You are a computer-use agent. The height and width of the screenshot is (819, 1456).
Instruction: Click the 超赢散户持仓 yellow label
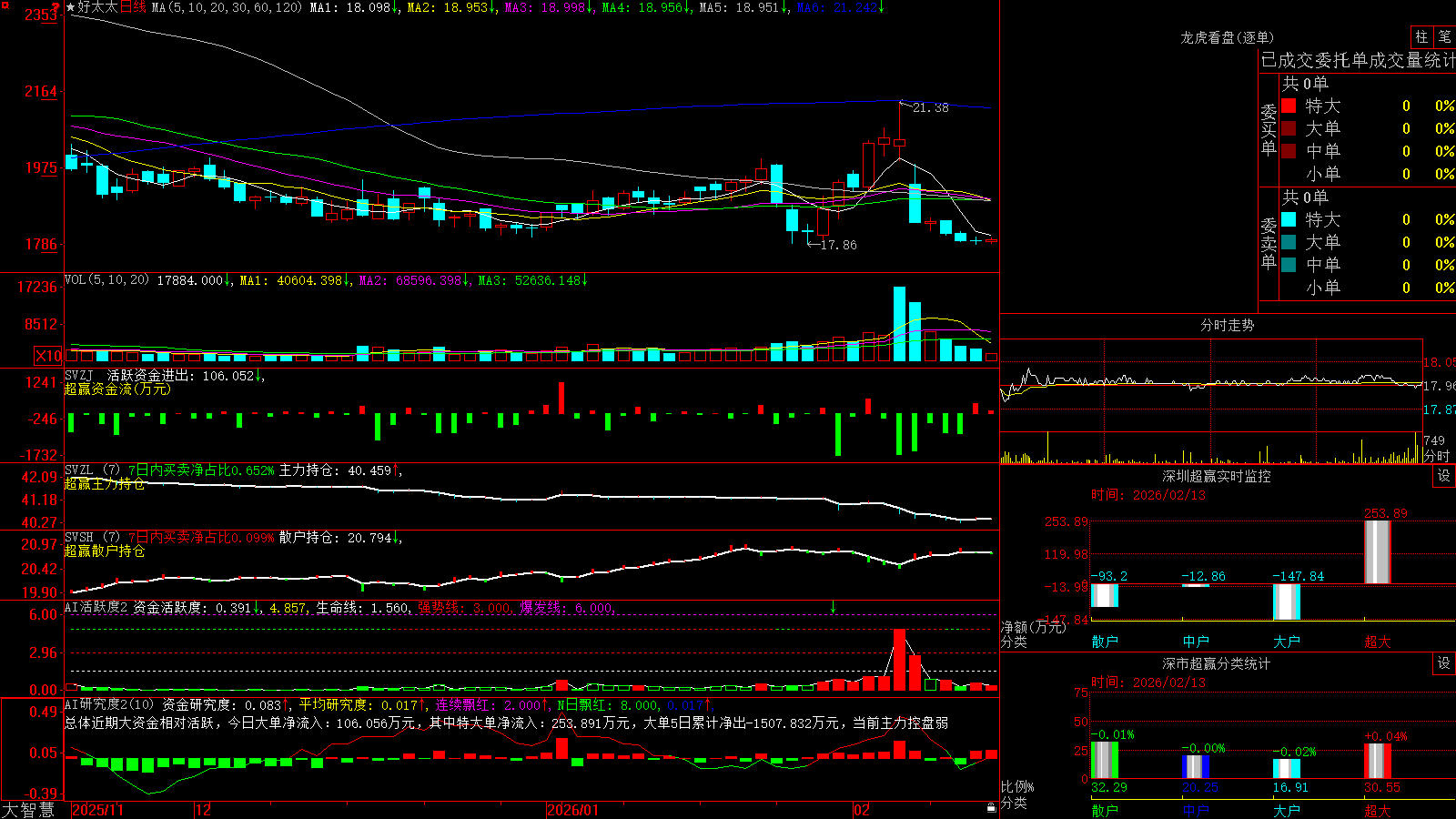click(105, 551)
